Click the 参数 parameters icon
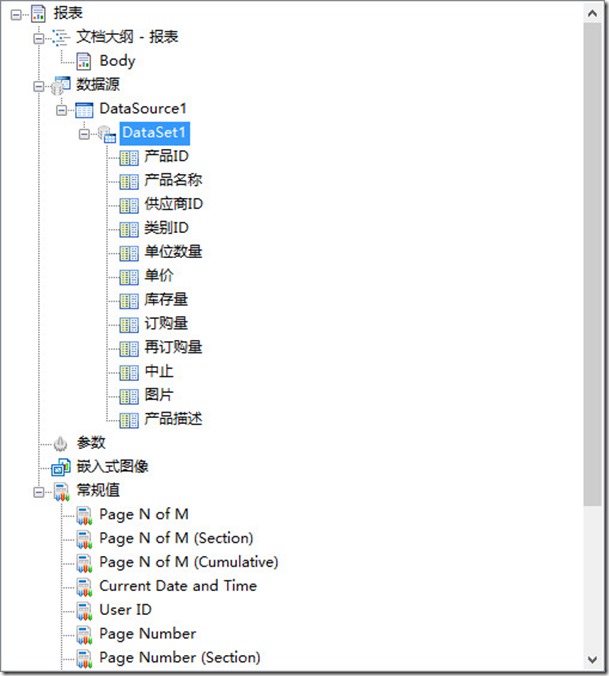This screenshot has width=609, height=676. pos(60,443)
